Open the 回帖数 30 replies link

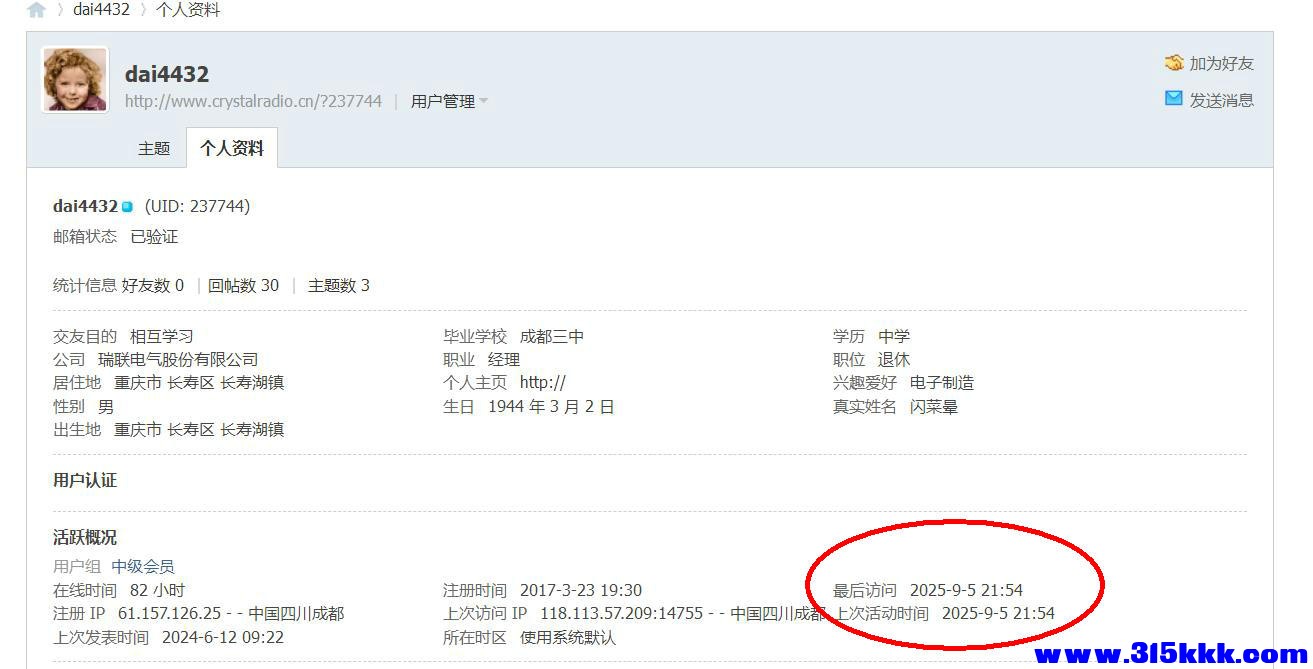pos(243,286)
